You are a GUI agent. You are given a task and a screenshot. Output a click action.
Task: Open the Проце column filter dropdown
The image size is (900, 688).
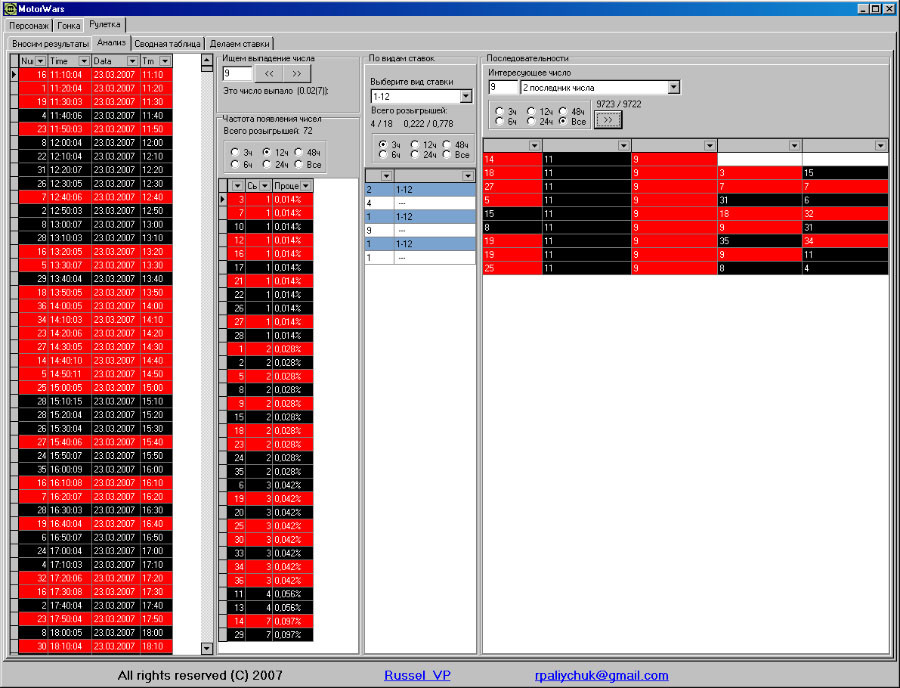pyautogui.click(x=306, y=186)
